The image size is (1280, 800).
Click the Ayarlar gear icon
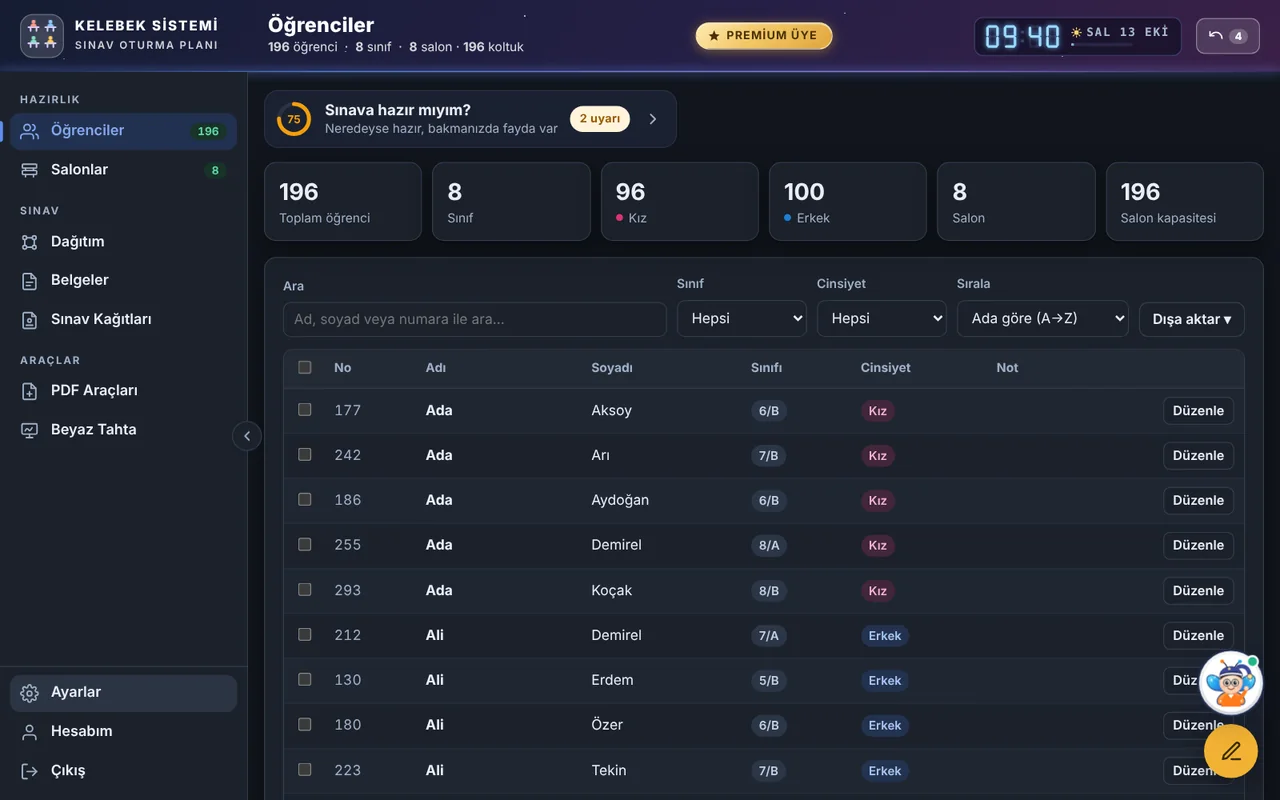[x=30, y=693]
